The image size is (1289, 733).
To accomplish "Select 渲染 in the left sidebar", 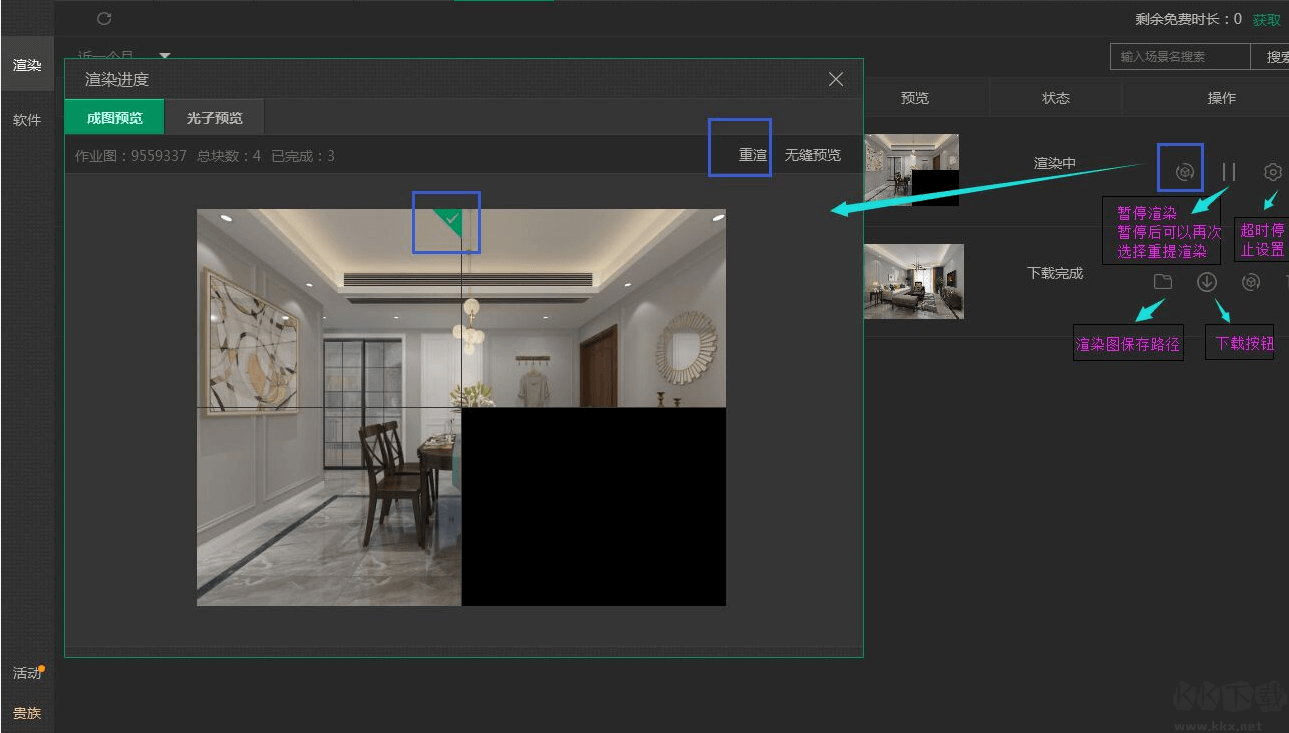I will point(27,65).
